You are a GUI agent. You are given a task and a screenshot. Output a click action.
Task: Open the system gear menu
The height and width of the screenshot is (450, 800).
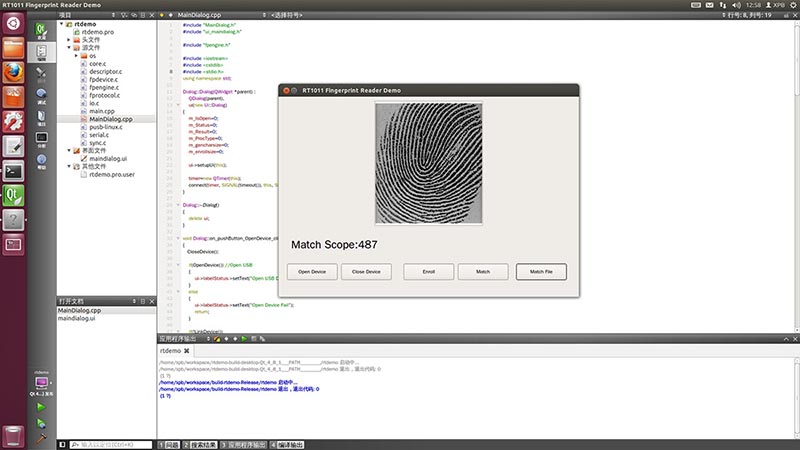793,5
